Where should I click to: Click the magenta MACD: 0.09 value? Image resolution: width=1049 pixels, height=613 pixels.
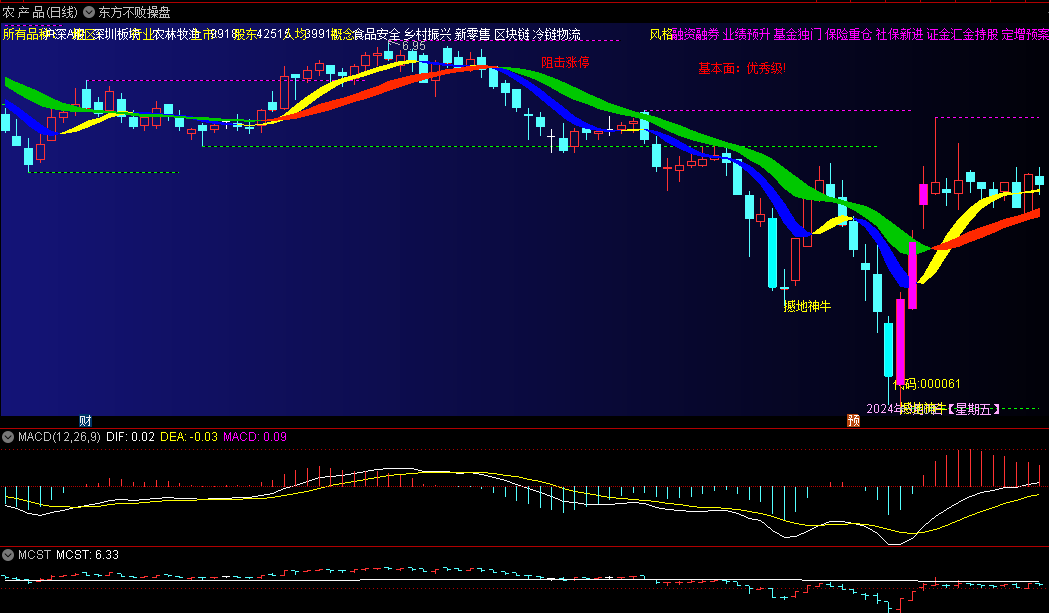point(255,437)
